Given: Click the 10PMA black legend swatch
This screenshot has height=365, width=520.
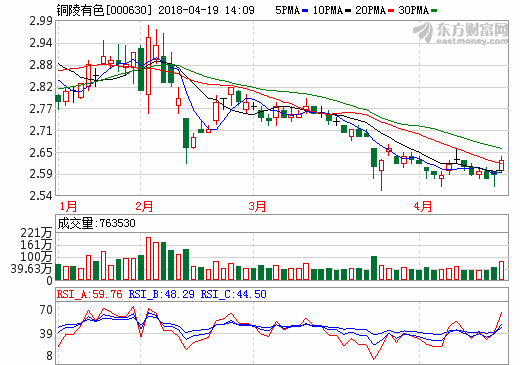Looking at the screenshot, I should [348, 11].
